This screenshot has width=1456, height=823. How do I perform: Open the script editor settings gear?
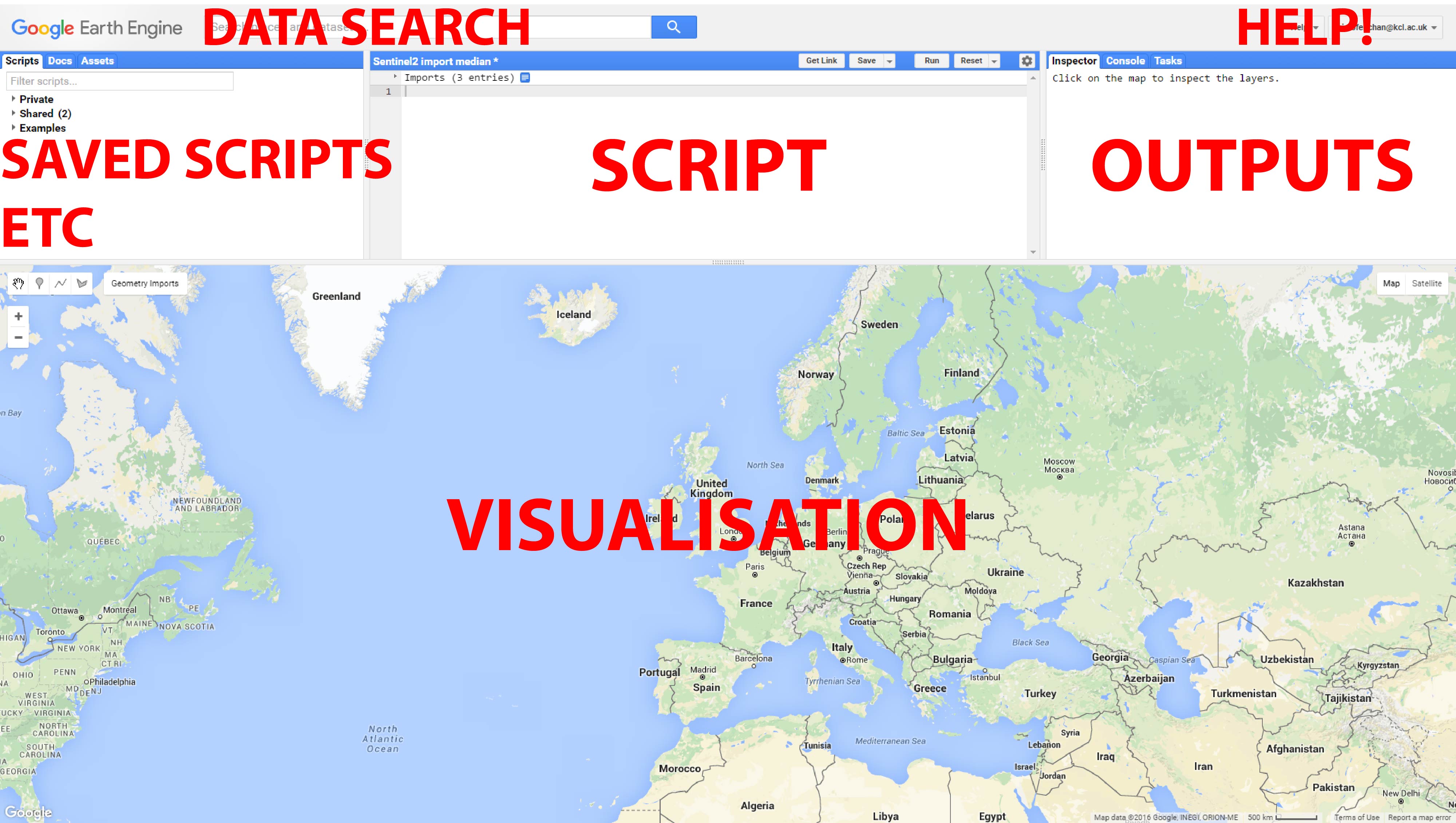(x=1026, y=61)
